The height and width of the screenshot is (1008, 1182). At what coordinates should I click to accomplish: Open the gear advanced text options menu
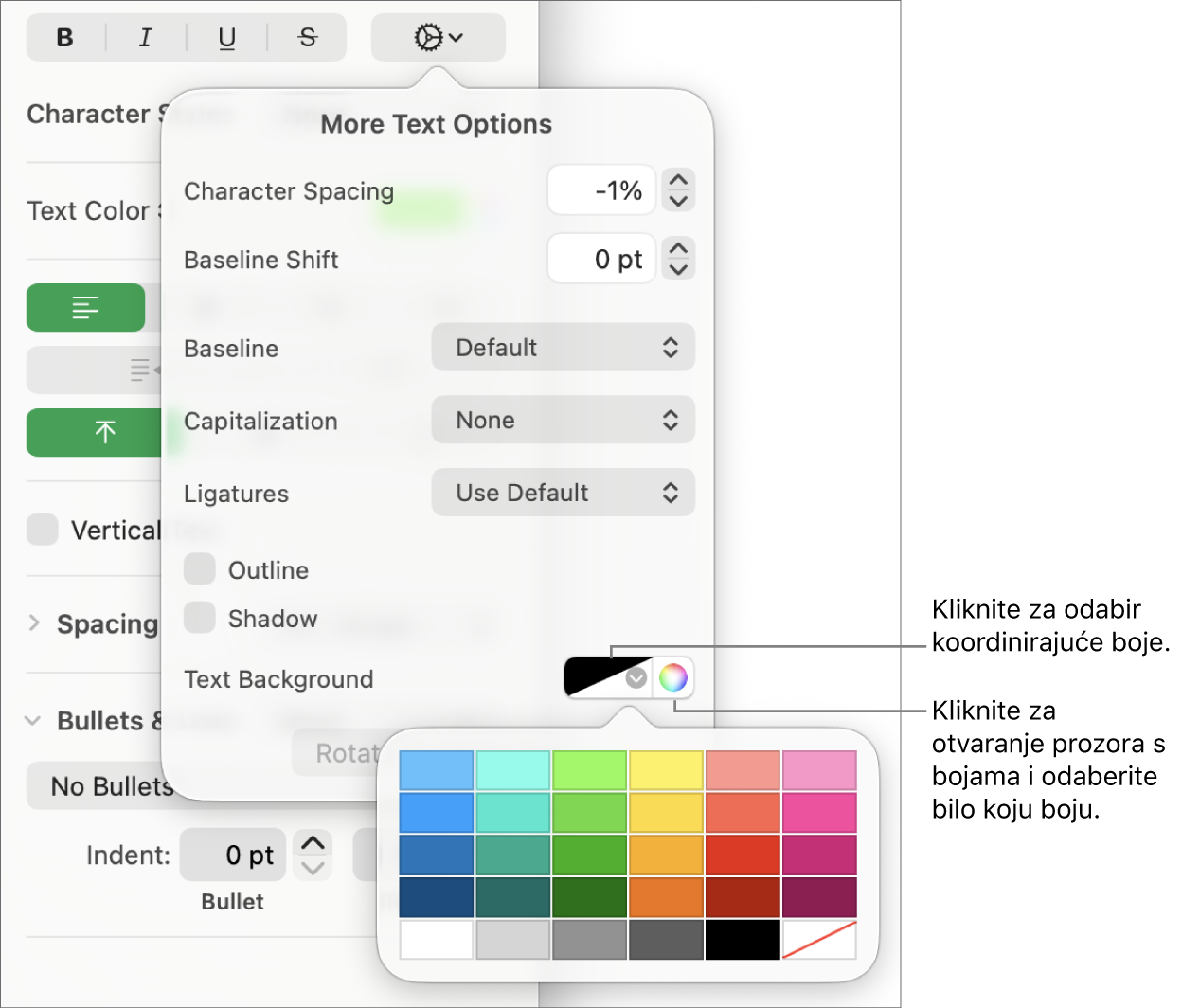439,38
